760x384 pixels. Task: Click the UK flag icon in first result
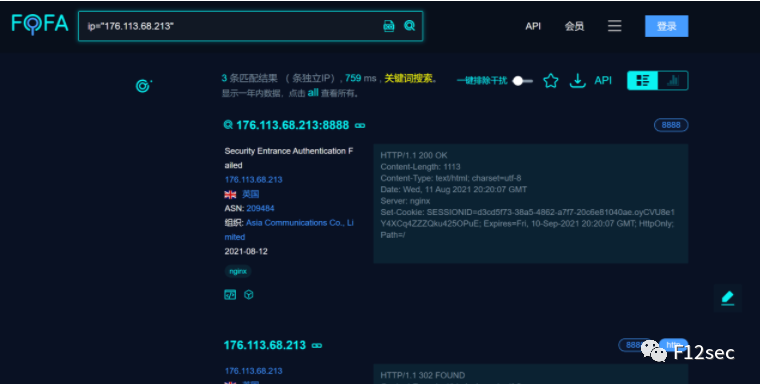230,194
